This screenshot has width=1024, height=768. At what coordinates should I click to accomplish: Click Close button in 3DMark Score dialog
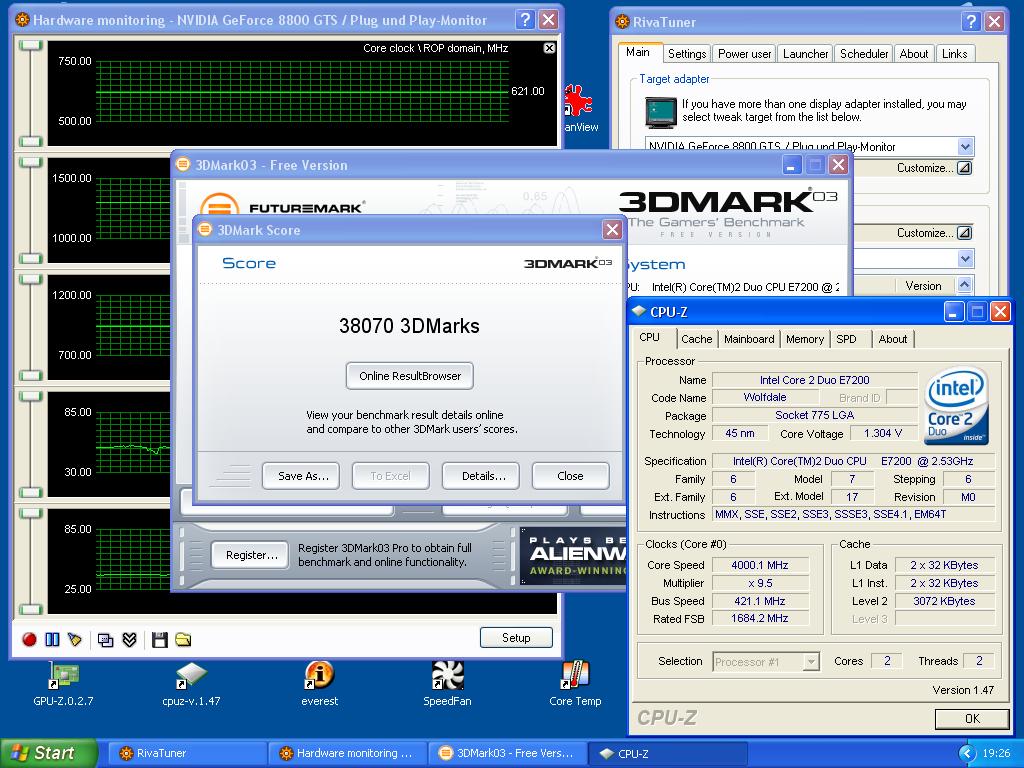pos(570,476)
